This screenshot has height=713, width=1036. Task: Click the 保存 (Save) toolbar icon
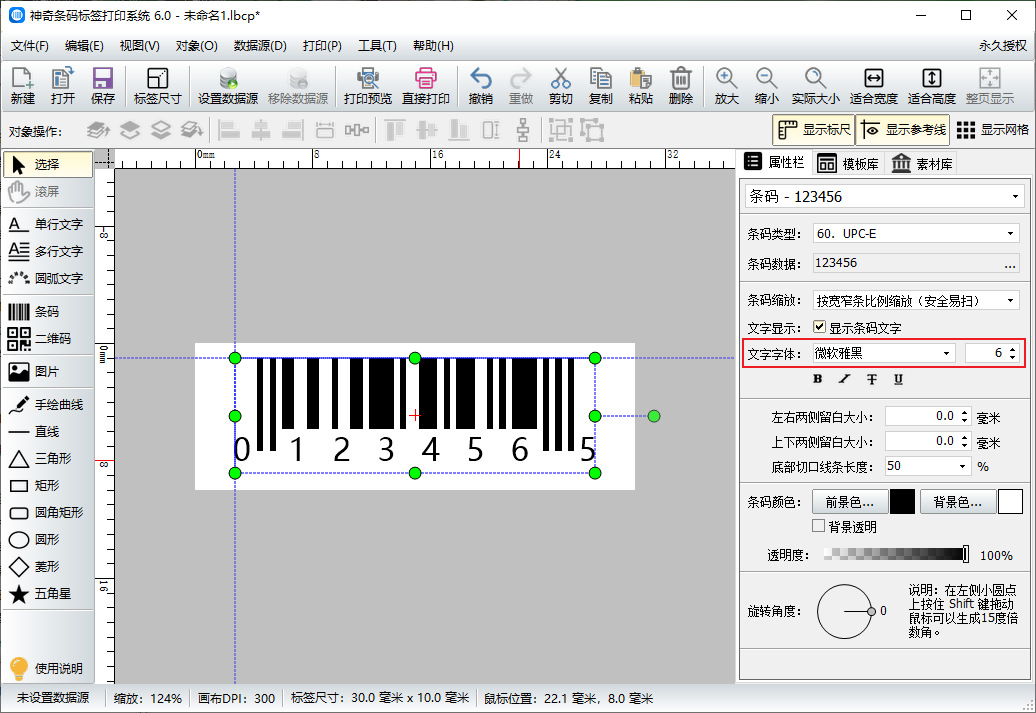pos(102,86)
